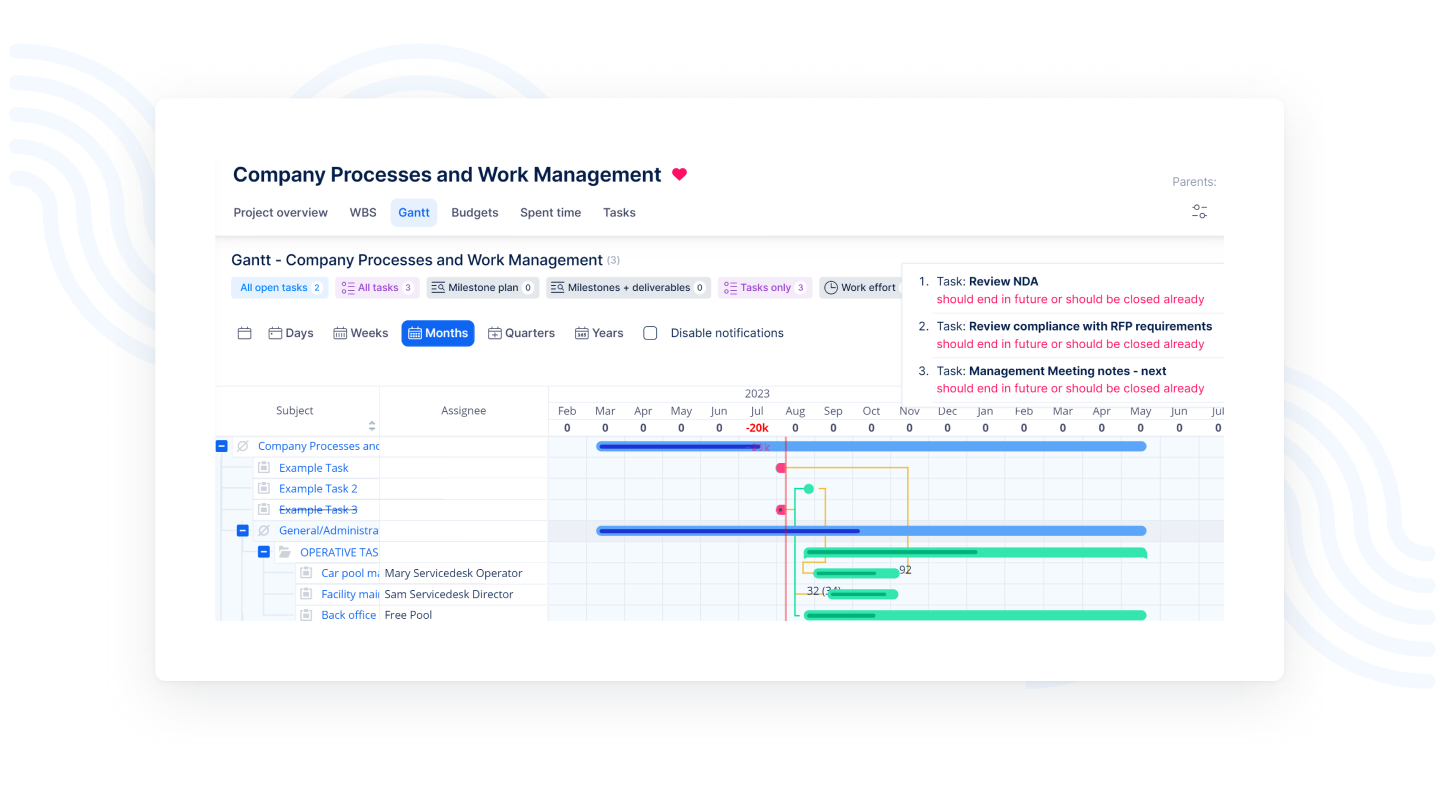1440x807 pixels.
Task: Go to the WBS tab
Action: (x=363, y=212)
